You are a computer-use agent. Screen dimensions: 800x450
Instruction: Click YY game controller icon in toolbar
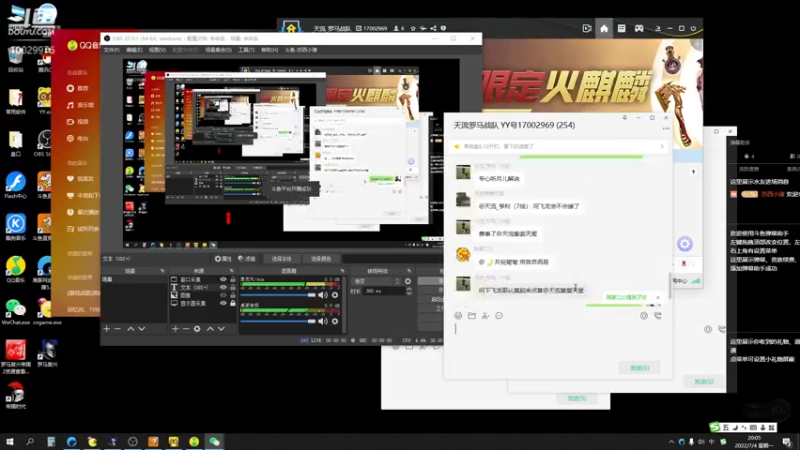(x=639, y=29)
